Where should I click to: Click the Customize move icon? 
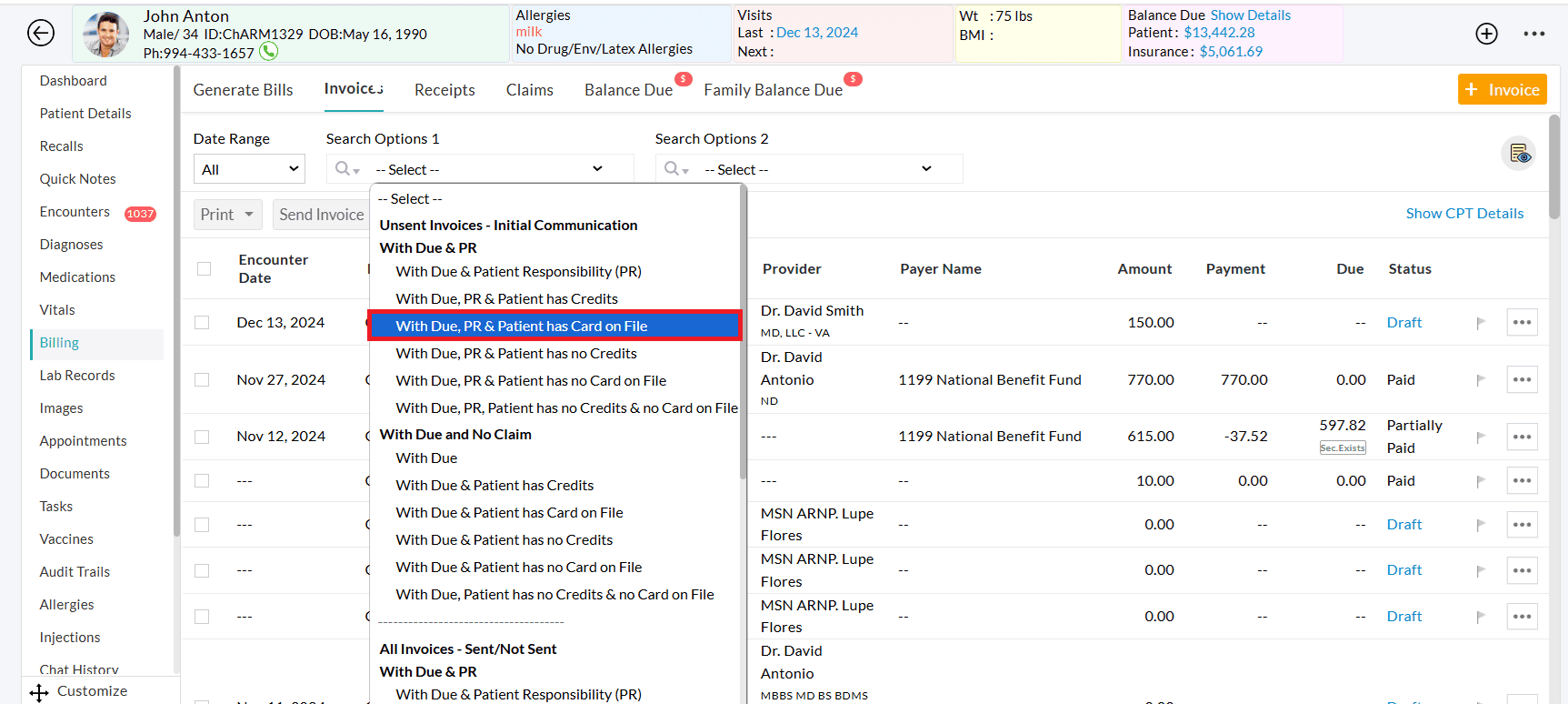39,692
